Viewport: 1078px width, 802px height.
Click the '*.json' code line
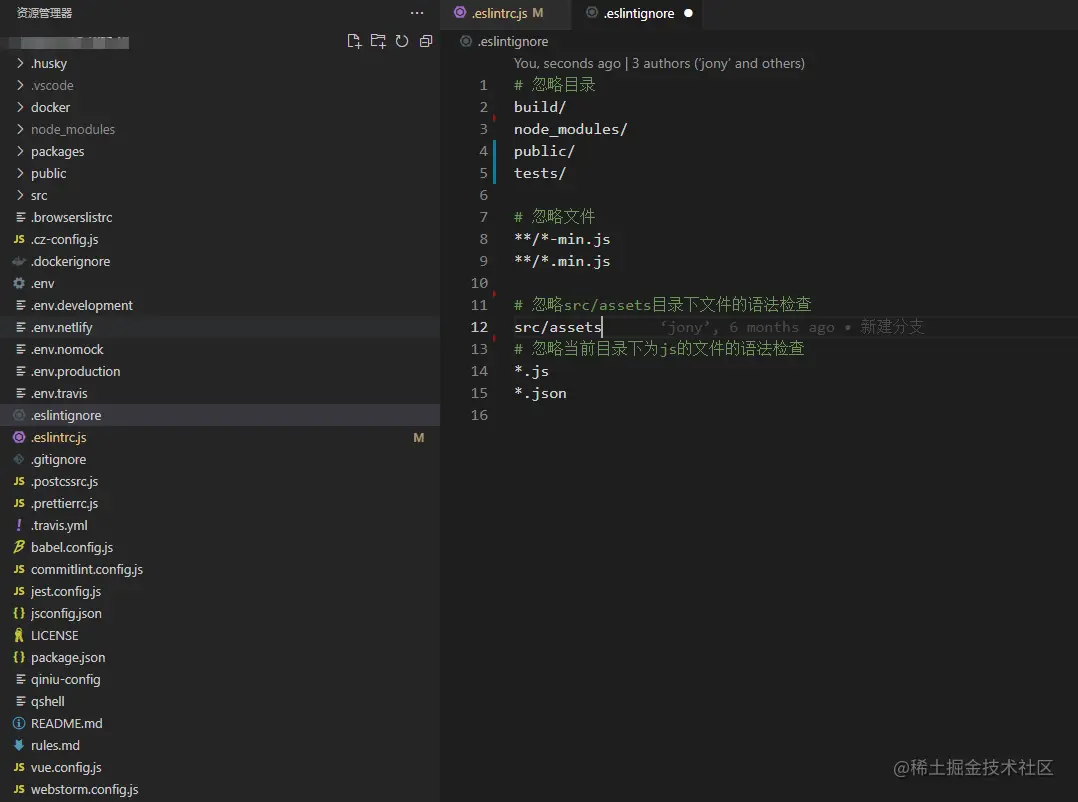540,393
